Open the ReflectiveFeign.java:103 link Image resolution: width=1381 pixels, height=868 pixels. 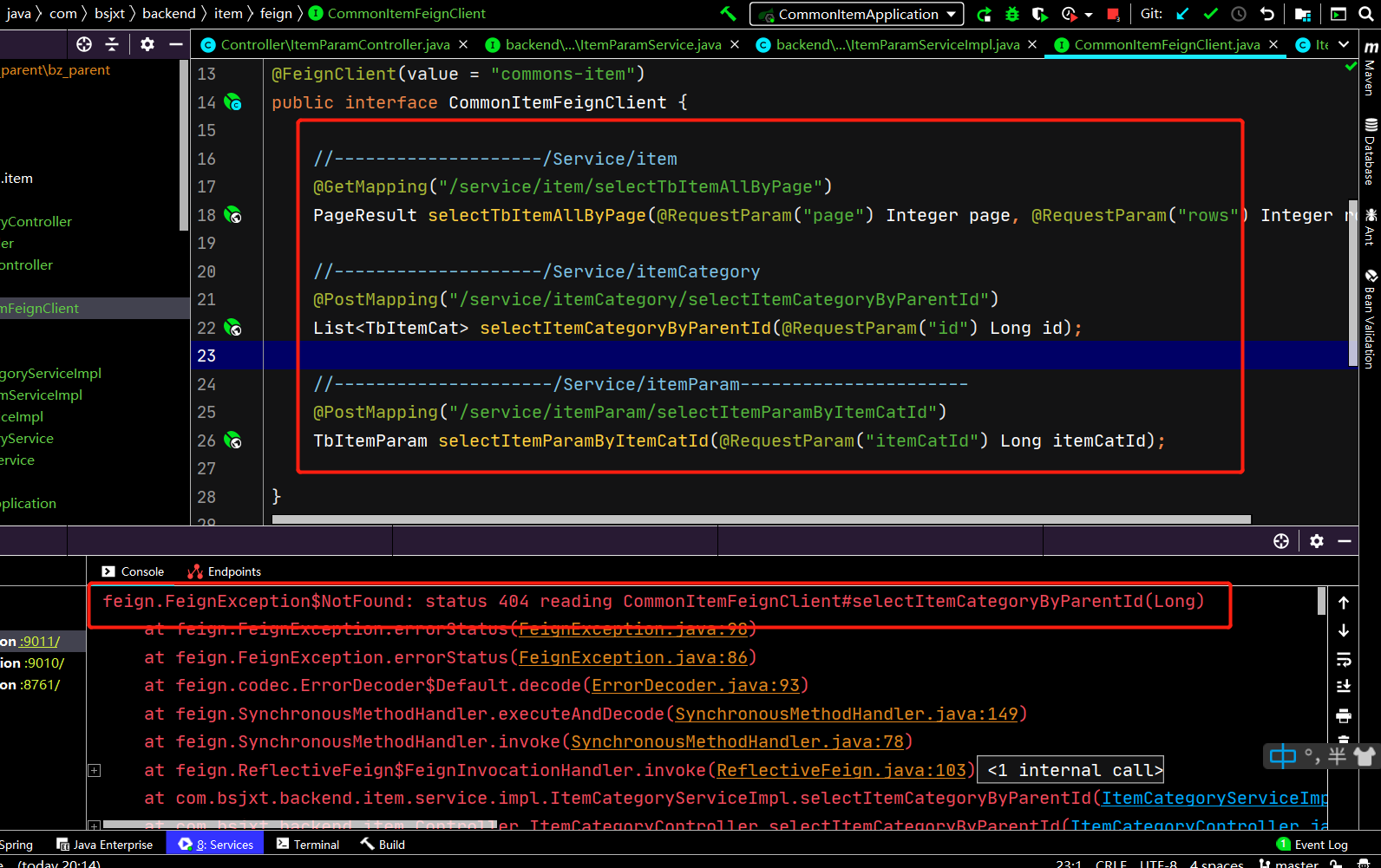841,770
